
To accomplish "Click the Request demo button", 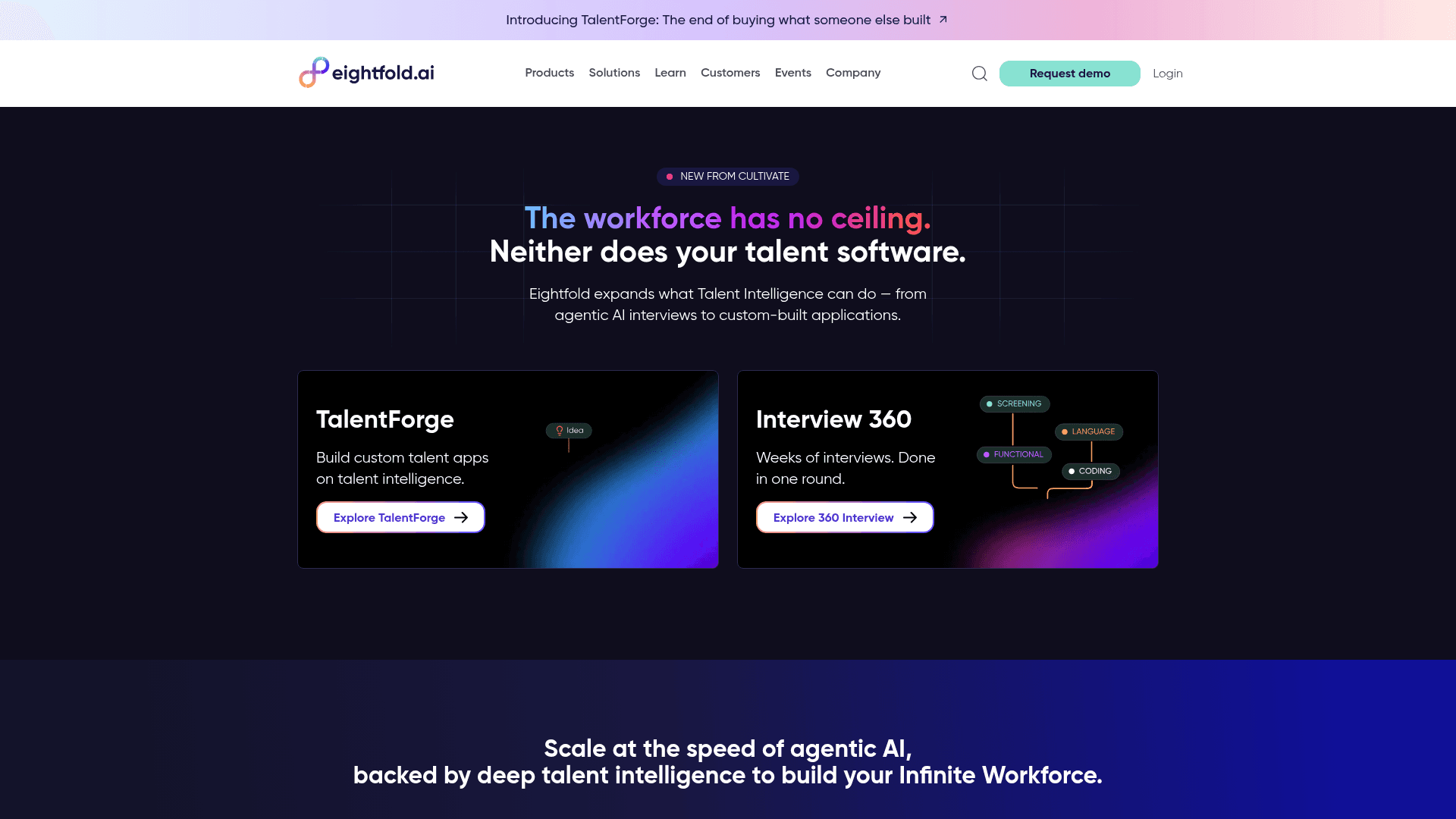I will [x=1070, y=74].
